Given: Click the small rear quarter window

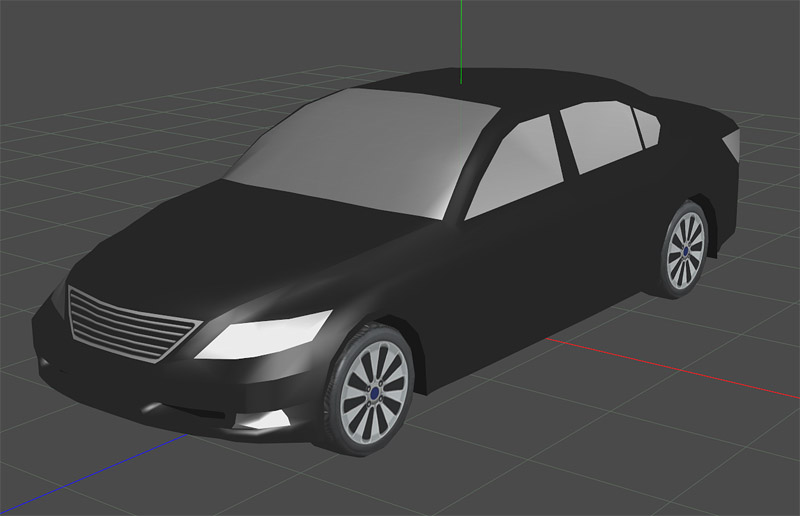Looking at the screenshot, I should tap(646, 128).
